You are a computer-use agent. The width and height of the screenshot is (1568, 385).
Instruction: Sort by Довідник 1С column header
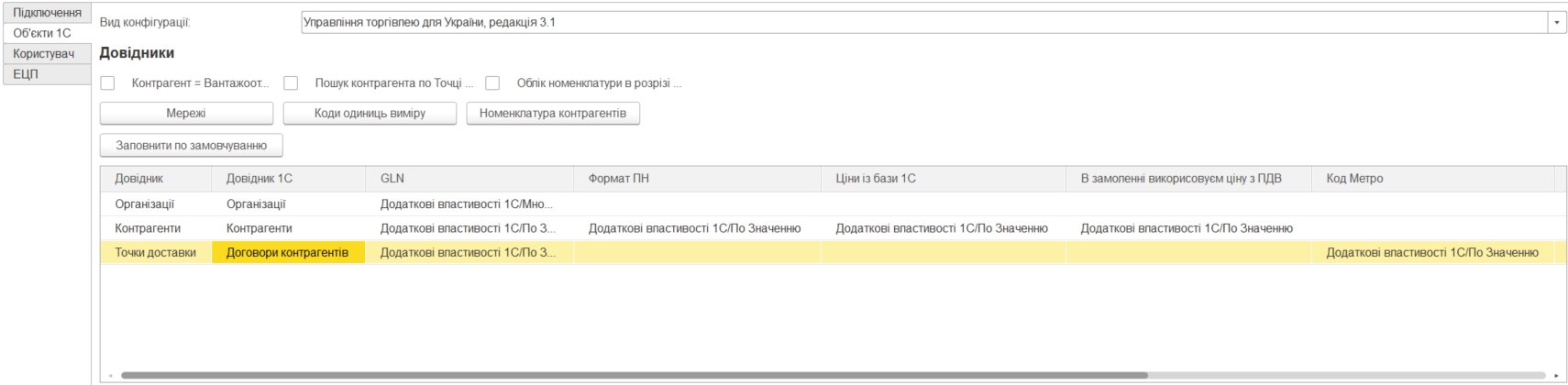click(x=289, y=179)
